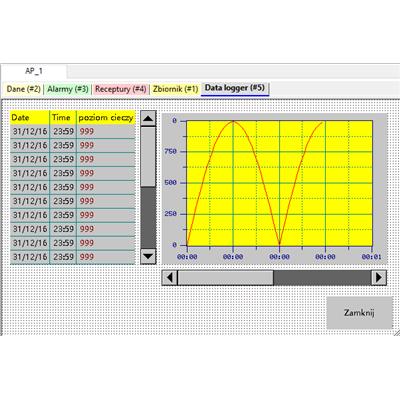Click the table scroll down arrow

click(148, 257)
